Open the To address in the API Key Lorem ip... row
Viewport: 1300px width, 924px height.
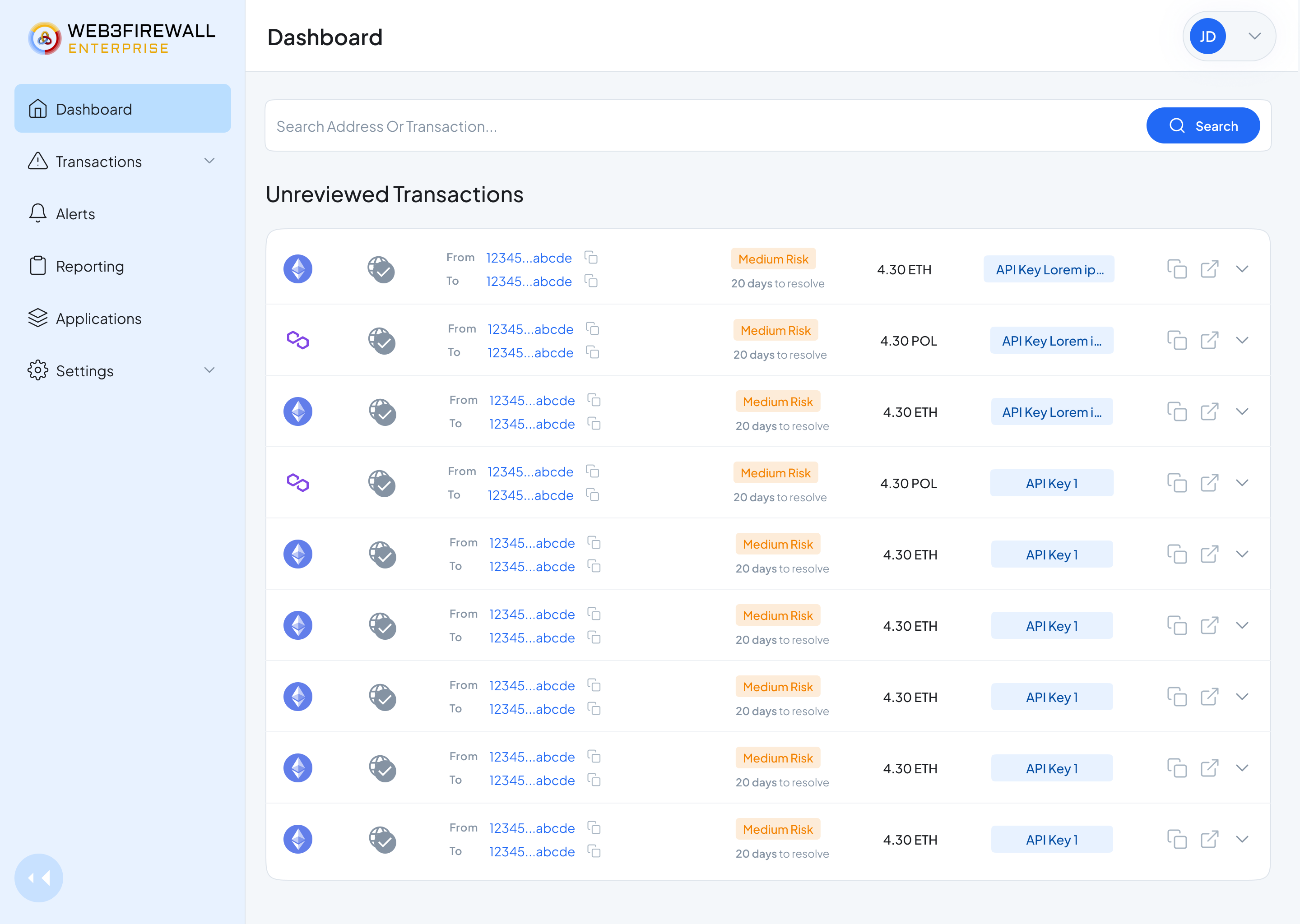529,281
